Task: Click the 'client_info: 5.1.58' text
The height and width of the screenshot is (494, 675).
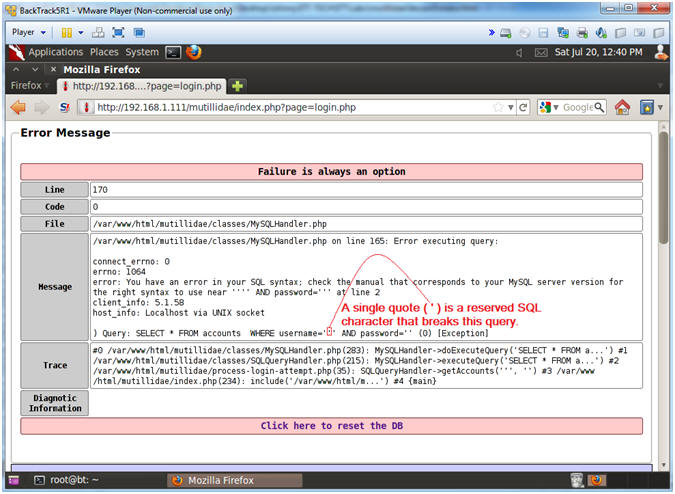Action: click(138, 303)
